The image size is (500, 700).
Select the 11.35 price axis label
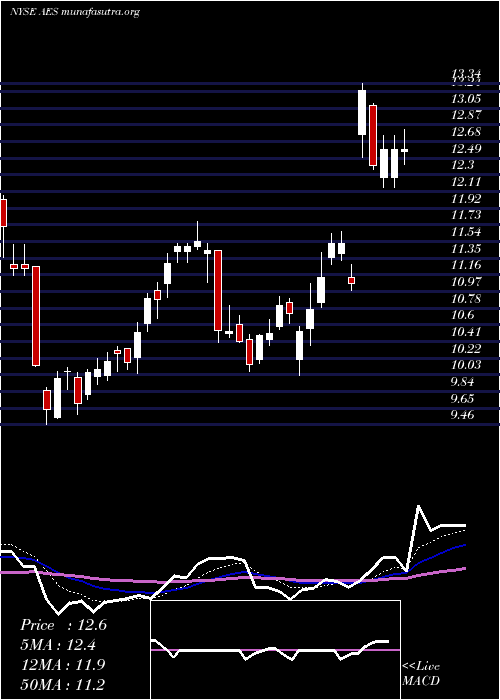point(466,249)
